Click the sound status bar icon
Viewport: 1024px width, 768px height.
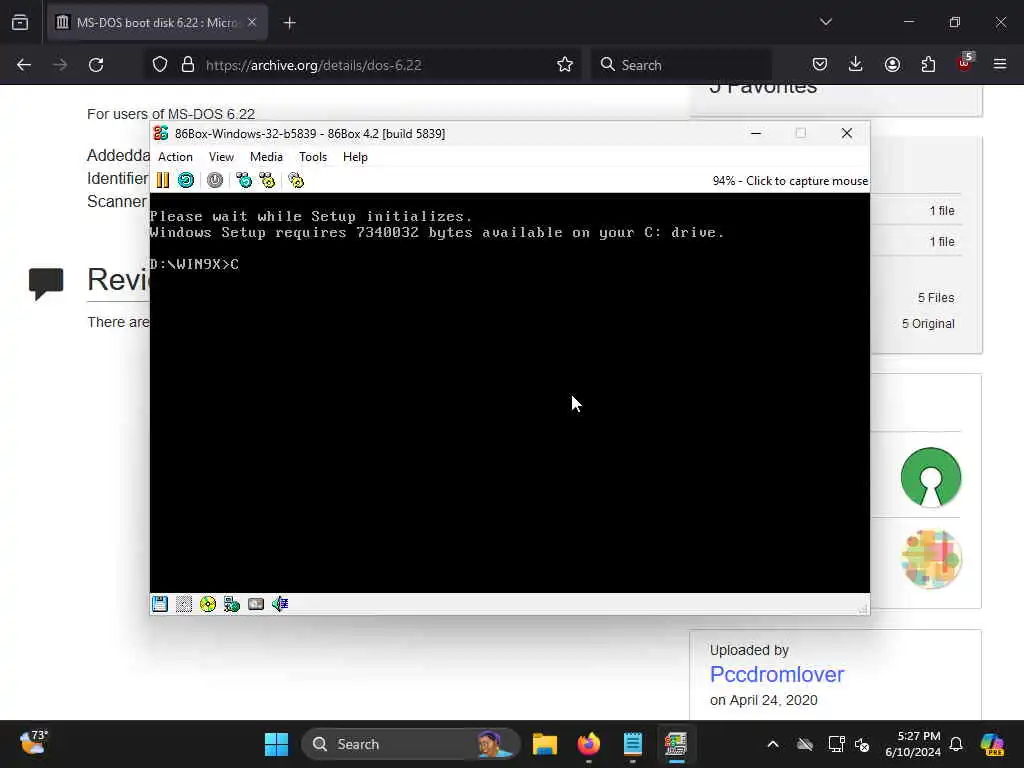click(280, 604)
